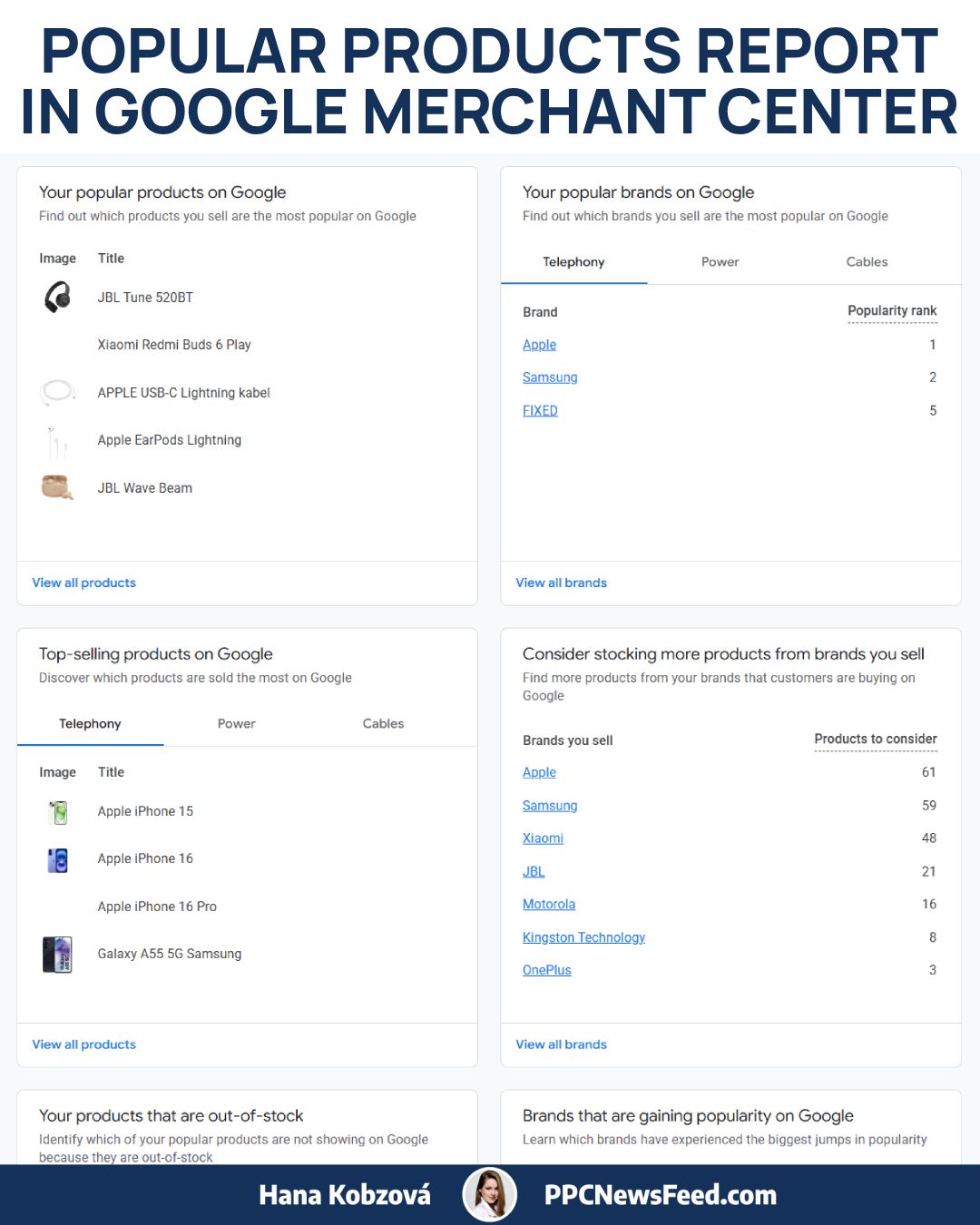Image resolution: width=980 pixels, height=1225 pixels.
Task: Click the FIXED brand link
Action: tap(540, 411)
